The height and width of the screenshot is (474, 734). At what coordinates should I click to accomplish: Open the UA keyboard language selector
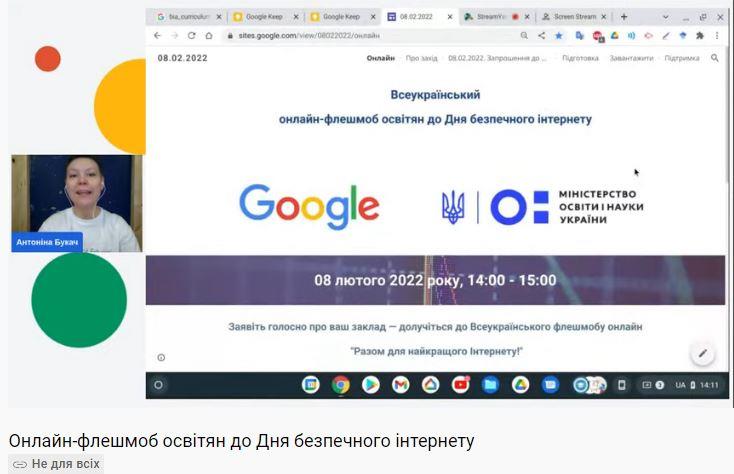tap(680, 385)
